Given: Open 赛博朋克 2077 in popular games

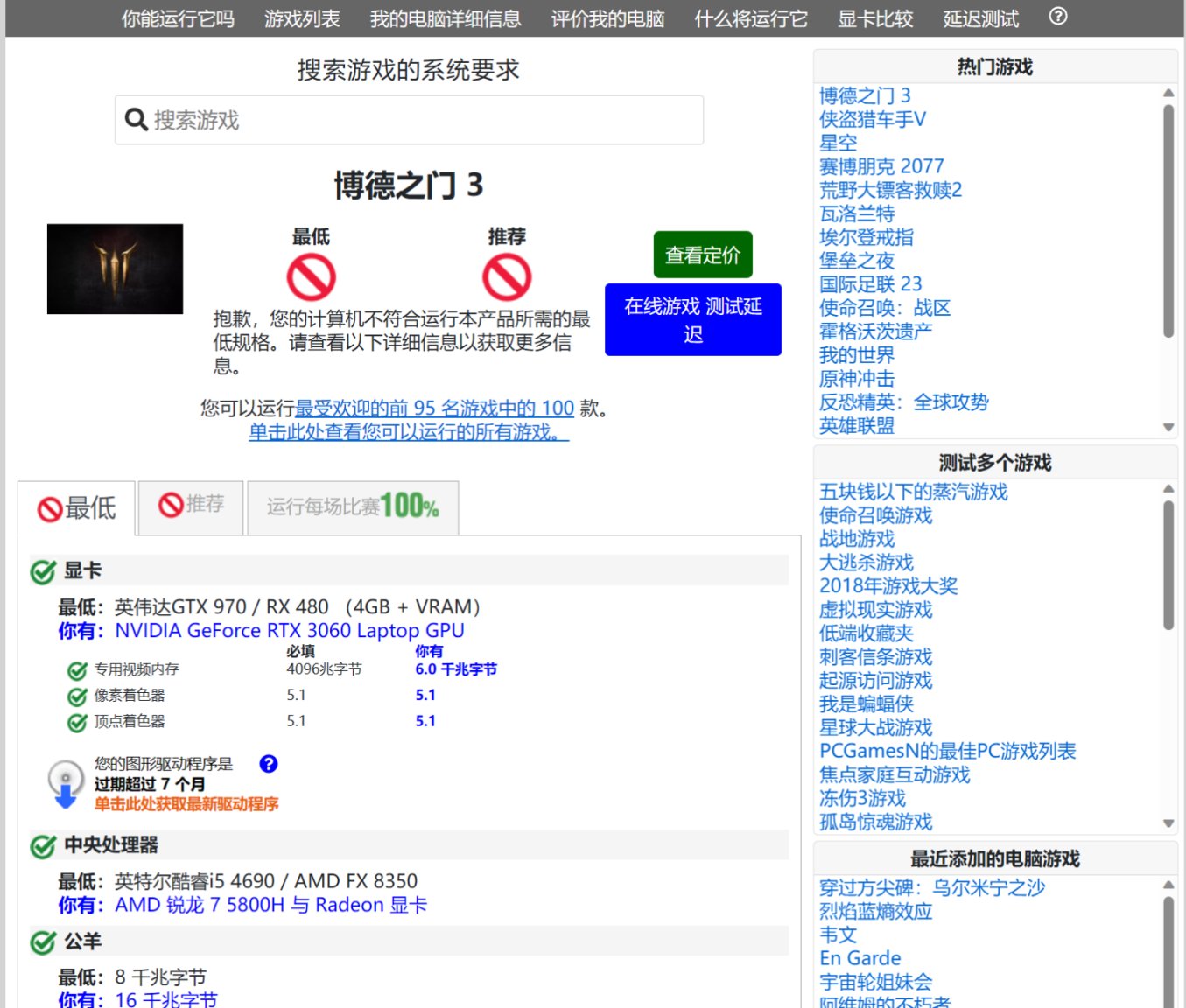Looking at the screenshot, I should click(x=881, y=166).
